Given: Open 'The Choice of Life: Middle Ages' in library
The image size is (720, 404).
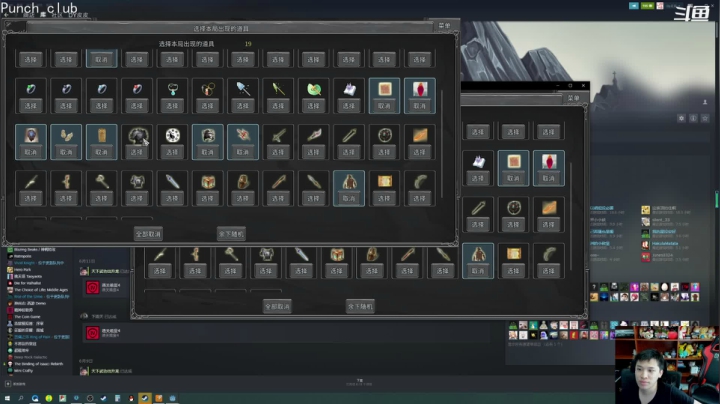Looking at the screenshot, I should coord(40,290).
